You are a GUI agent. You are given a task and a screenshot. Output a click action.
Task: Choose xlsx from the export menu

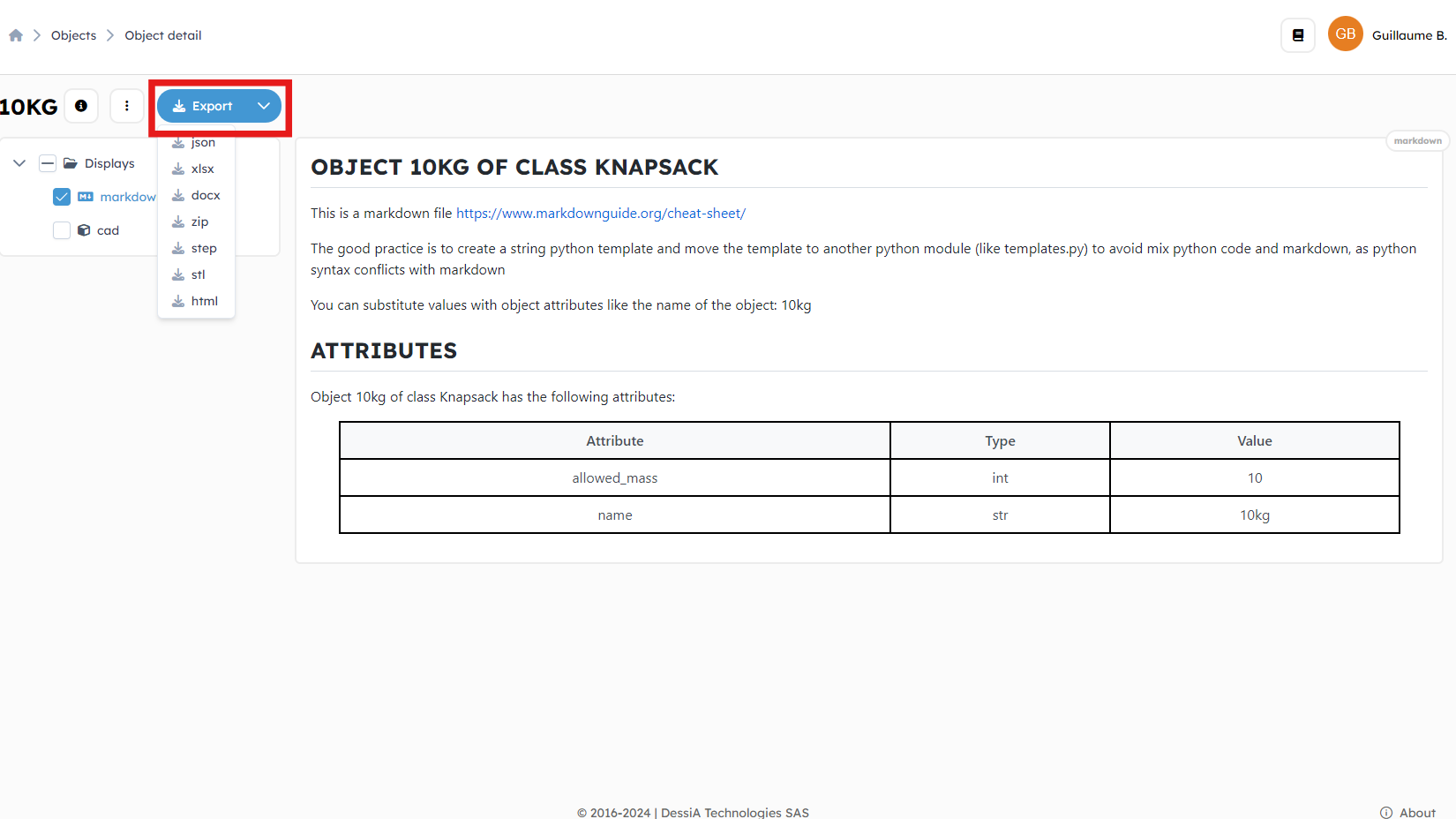pos(202,169)
